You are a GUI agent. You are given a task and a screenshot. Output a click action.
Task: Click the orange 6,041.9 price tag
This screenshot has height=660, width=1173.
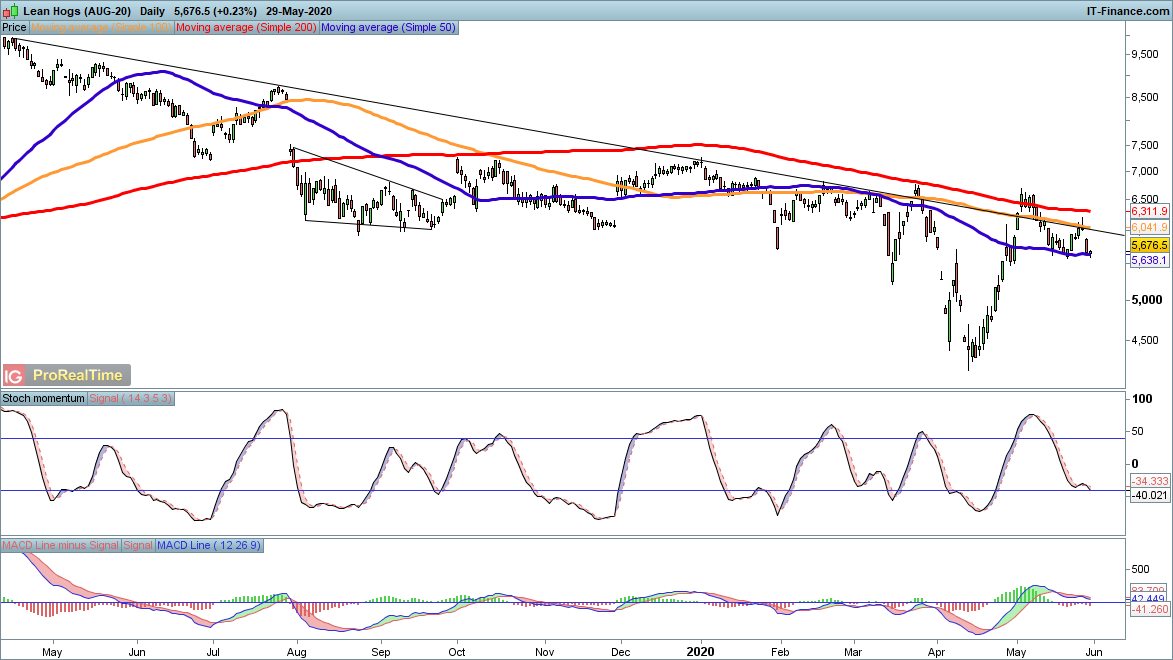pyautogui.click(x=1150, y=228)
